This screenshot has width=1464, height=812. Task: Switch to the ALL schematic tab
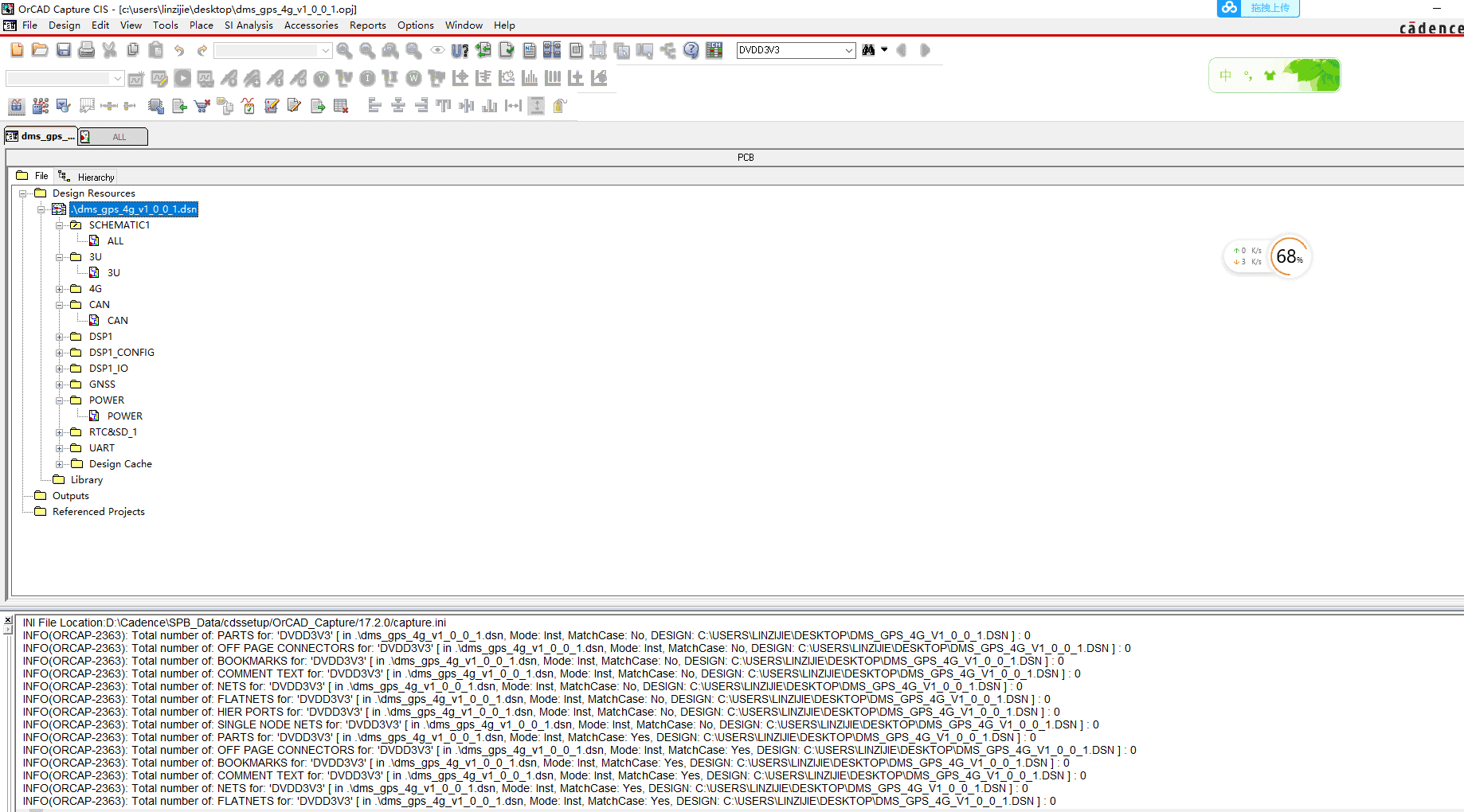coord(113,137)
